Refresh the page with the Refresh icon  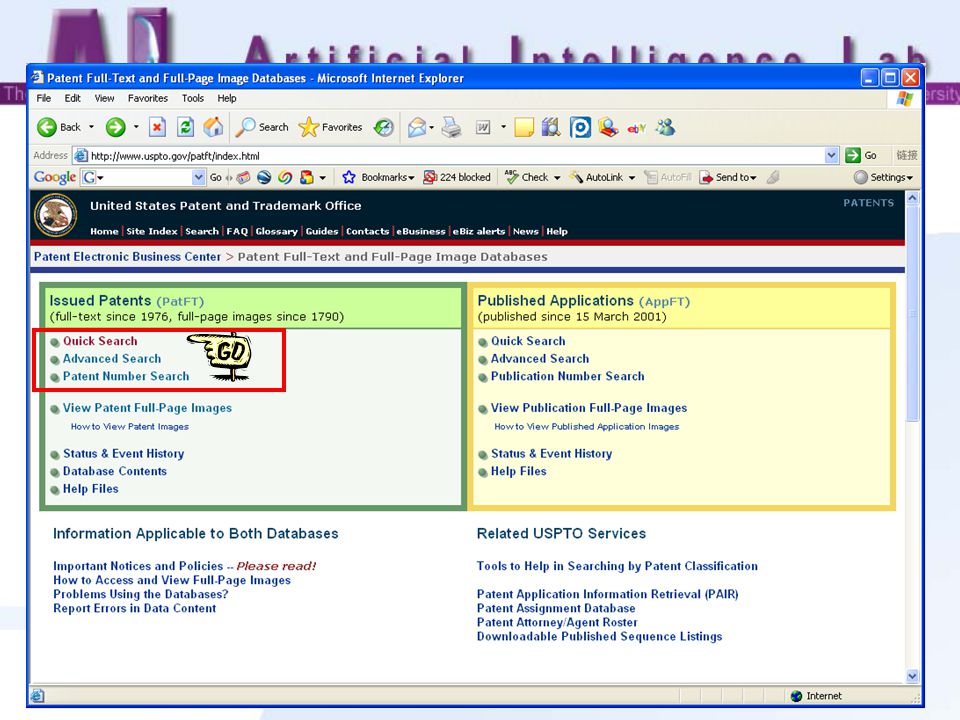[185, 127]
